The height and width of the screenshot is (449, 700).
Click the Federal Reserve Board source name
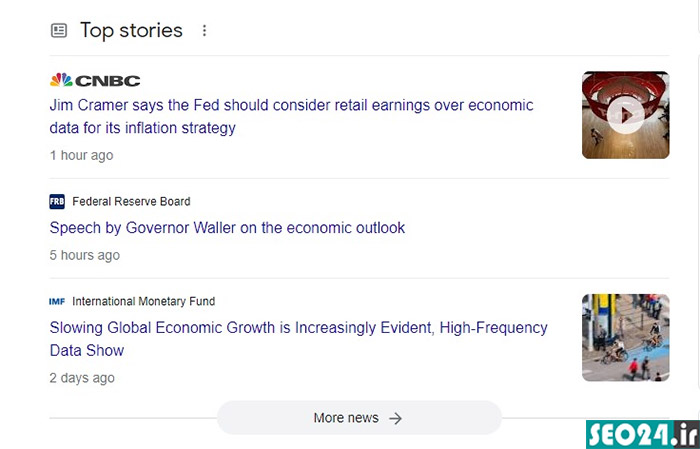point(131,202)
